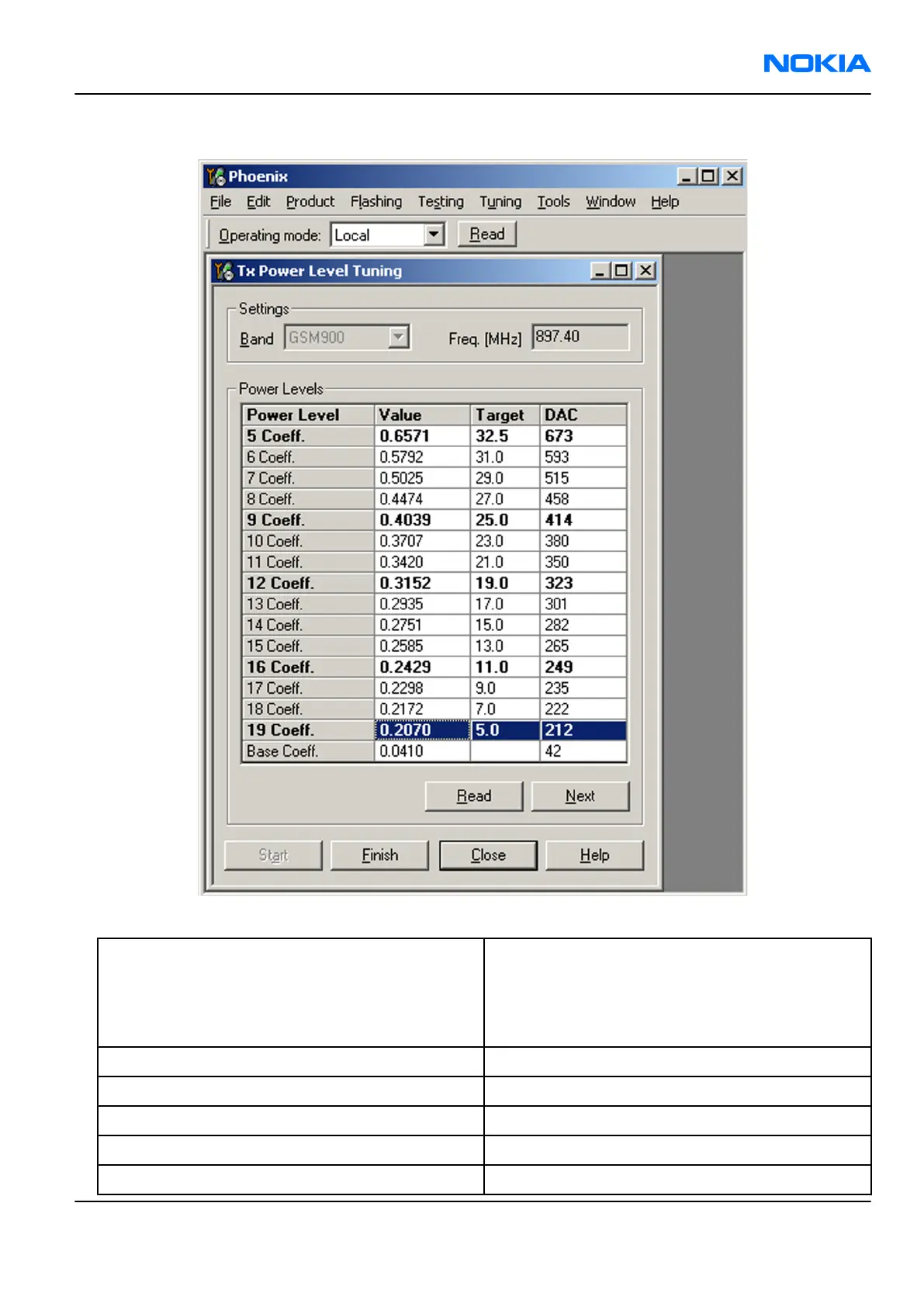Select value 0.6571 in the table
This screenshot has width=924, height=1307.
(423, 436)
